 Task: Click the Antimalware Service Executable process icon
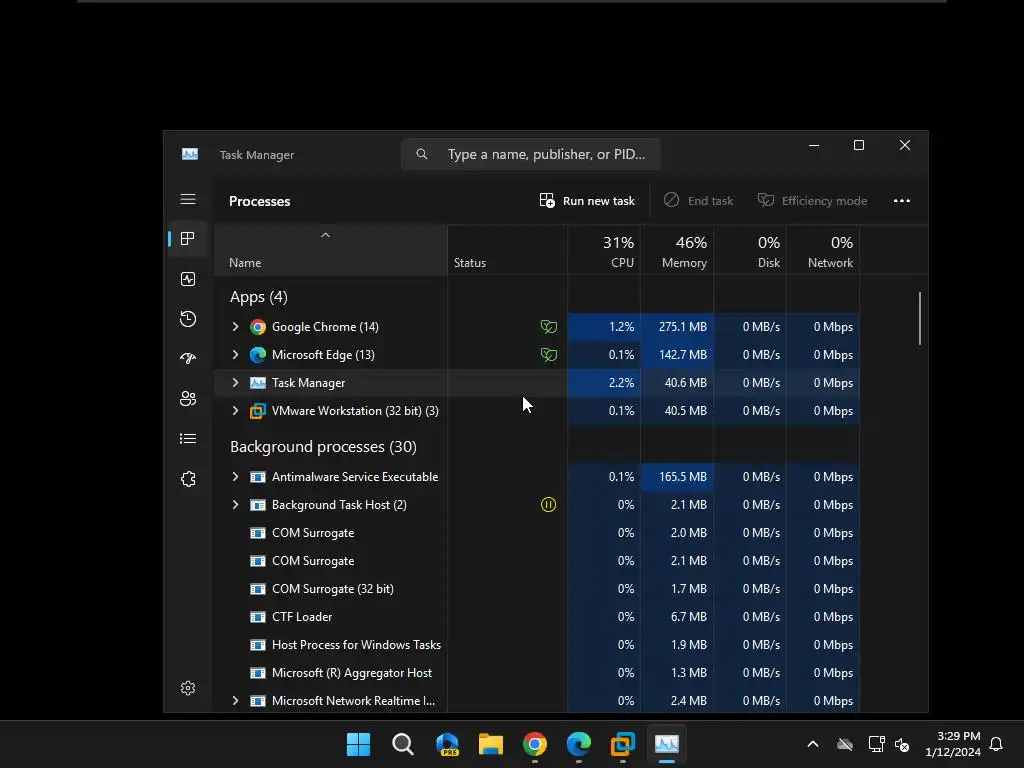click(x=258, y=477)
